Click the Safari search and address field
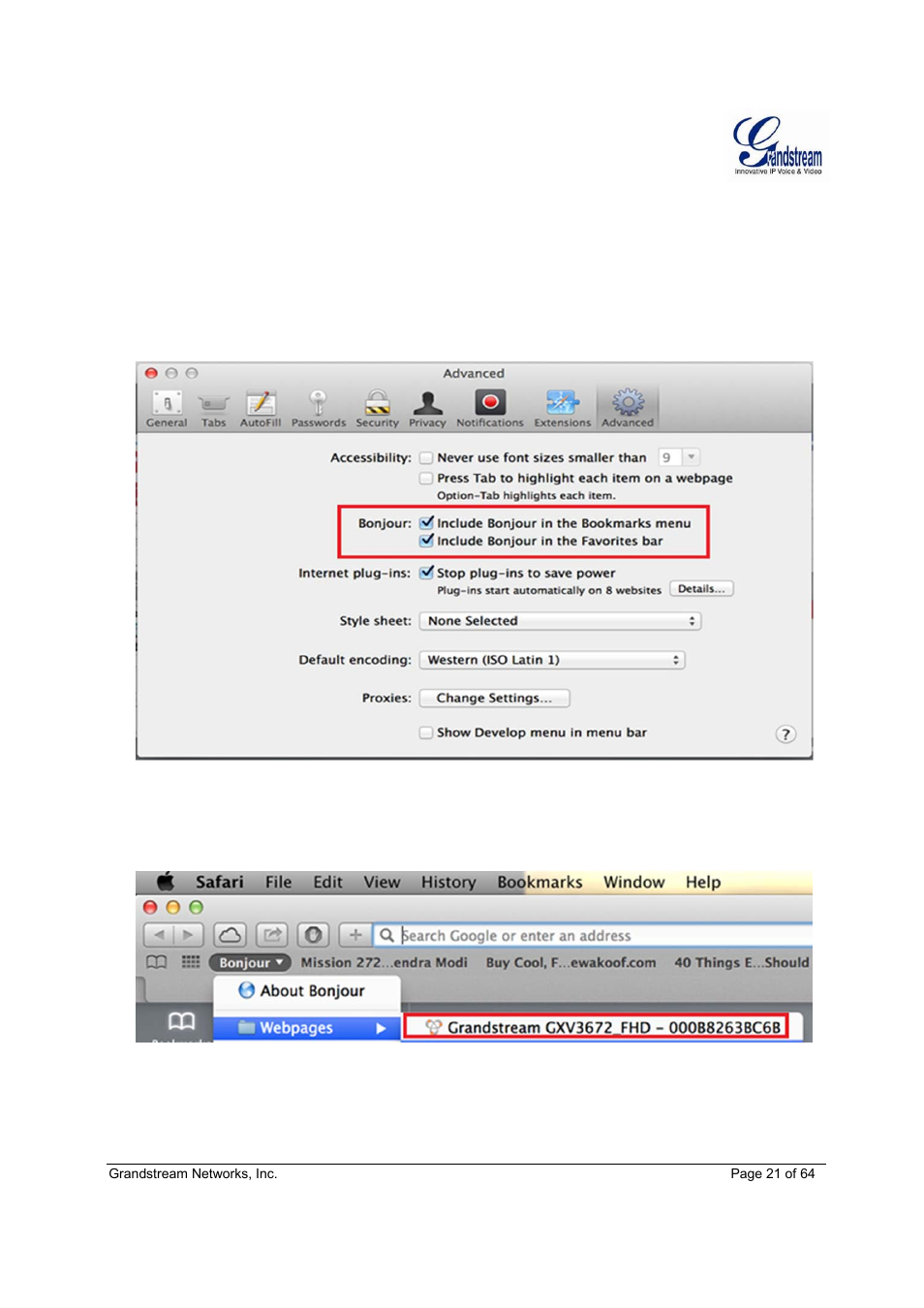The image size is (924, 1308). [593, 935]
